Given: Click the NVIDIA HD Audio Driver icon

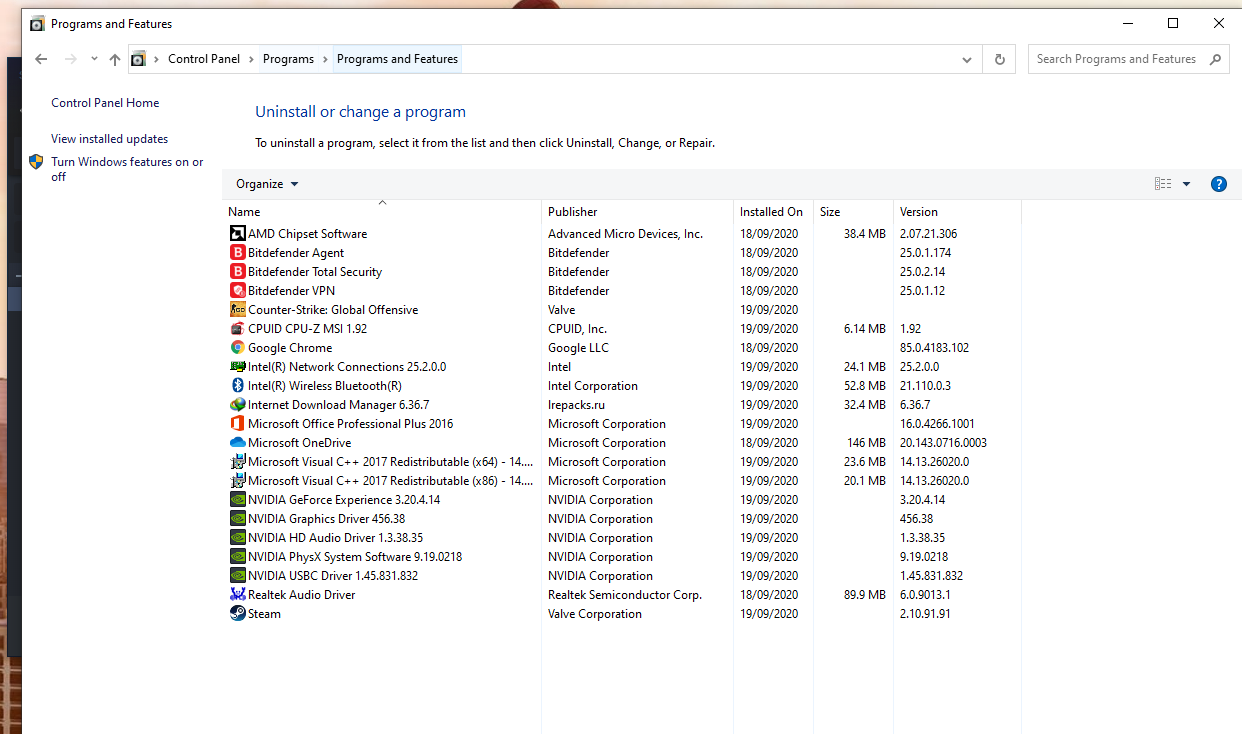Looking at the screenshot, I should pos(238,538).
